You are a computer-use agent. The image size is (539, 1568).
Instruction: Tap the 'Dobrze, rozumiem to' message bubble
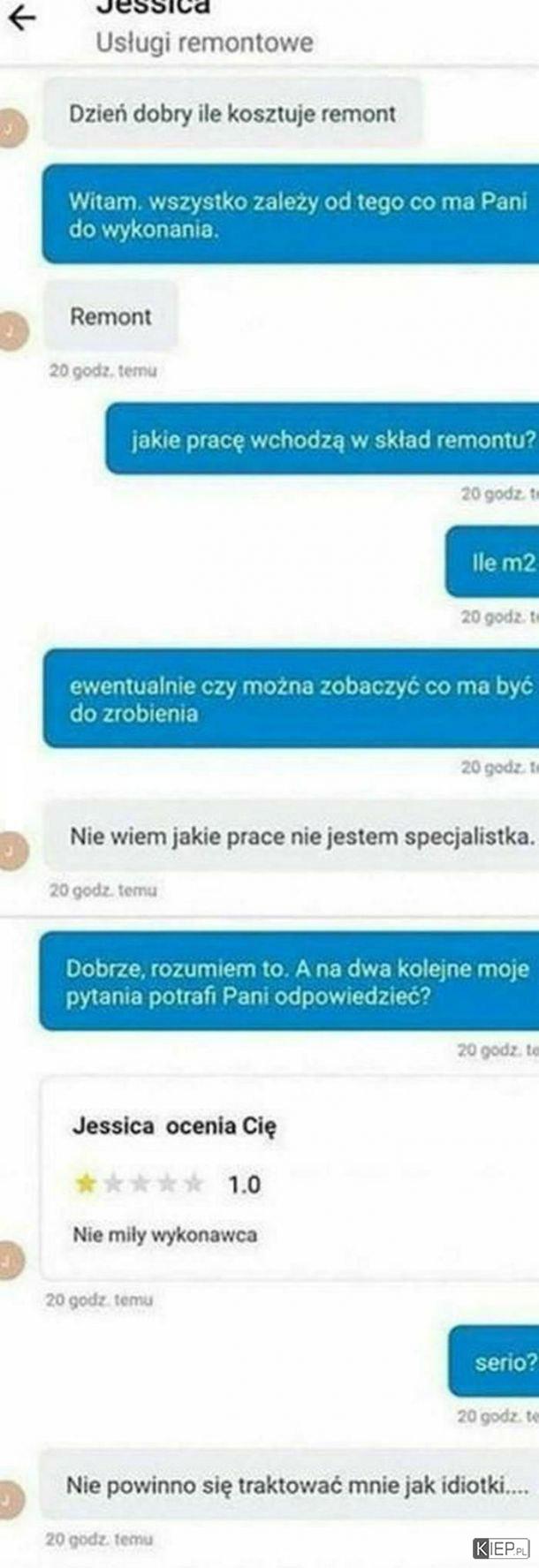click(289, 981)
